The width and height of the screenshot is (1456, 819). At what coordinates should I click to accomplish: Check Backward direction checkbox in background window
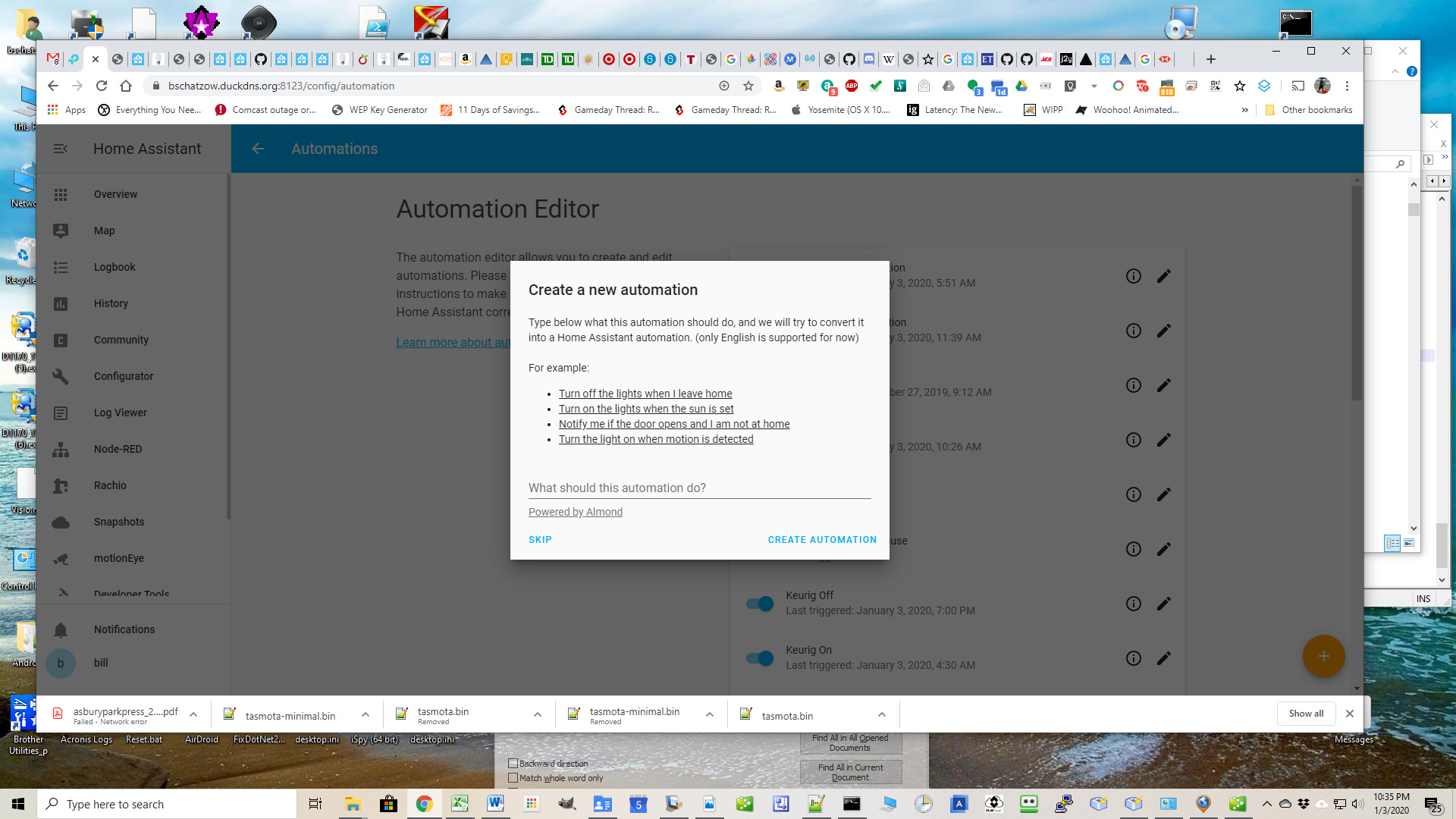tap(513, 764)
